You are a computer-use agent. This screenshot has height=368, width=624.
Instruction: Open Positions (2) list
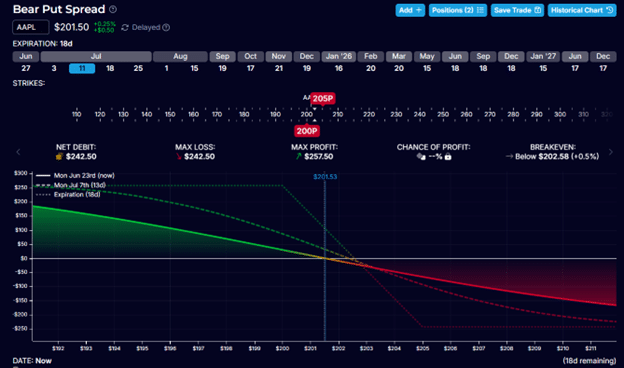(458, 10)
